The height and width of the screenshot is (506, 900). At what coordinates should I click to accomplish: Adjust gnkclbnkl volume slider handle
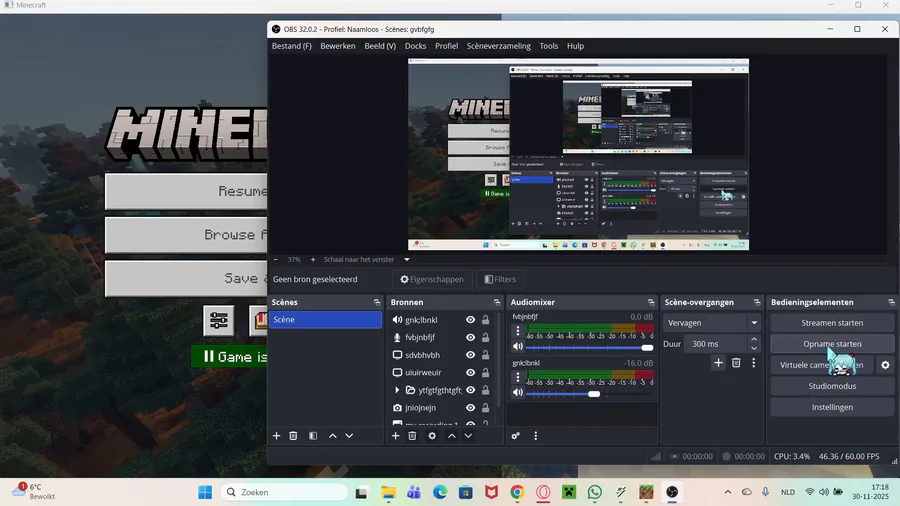[594, 394]
